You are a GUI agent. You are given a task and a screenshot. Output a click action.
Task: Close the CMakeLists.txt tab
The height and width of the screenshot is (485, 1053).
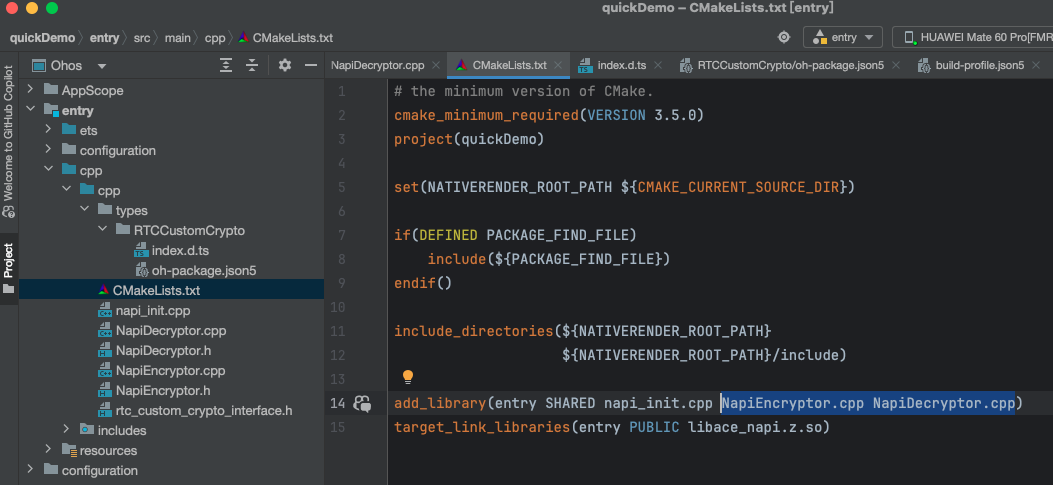[x=557, y=65]
